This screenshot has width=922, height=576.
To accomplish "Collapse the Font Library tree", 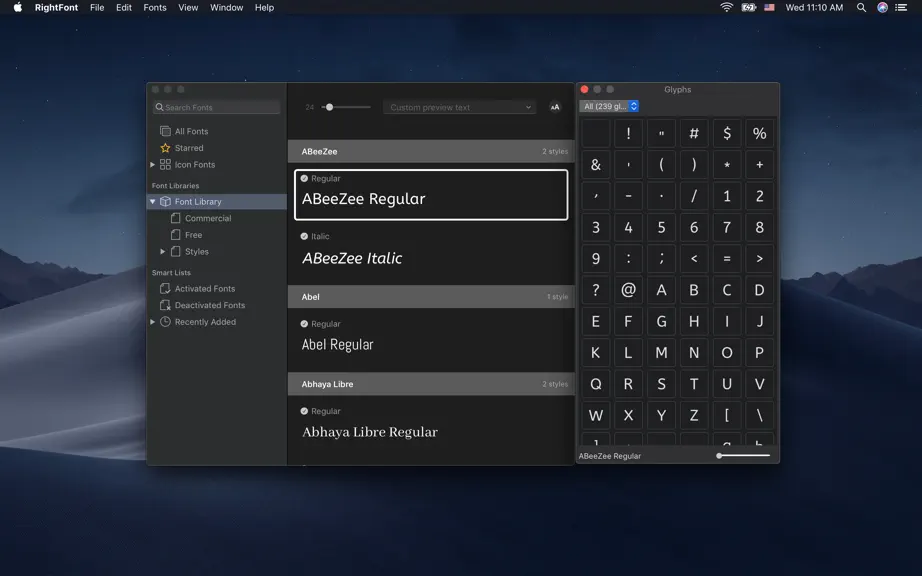I will click(153, 202).
